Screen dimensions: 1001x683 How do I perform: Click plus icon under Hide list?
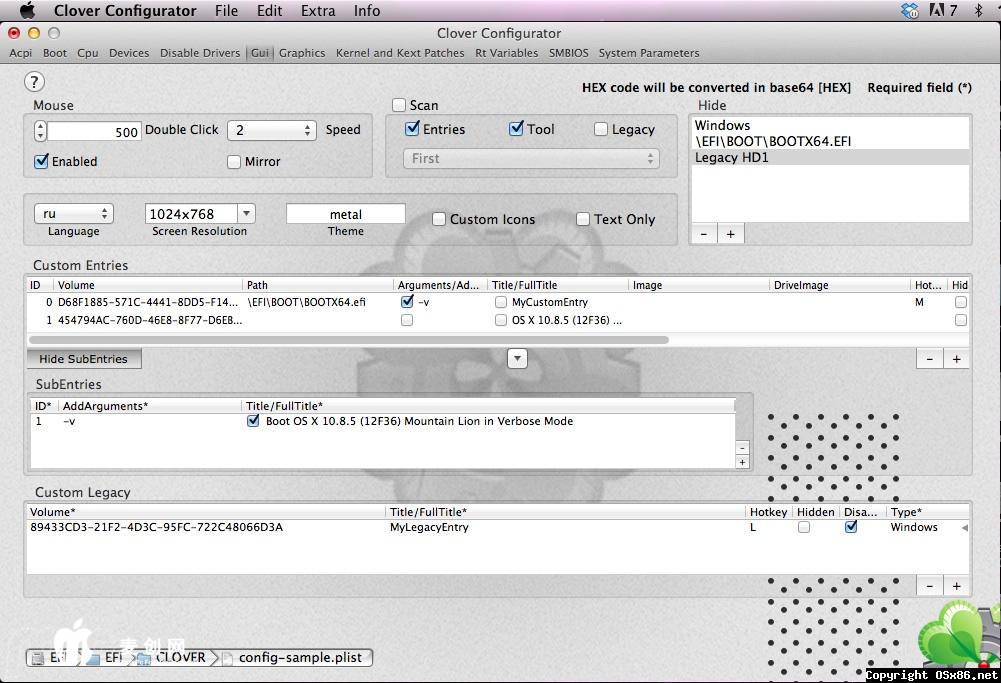(x=730, y=234)
